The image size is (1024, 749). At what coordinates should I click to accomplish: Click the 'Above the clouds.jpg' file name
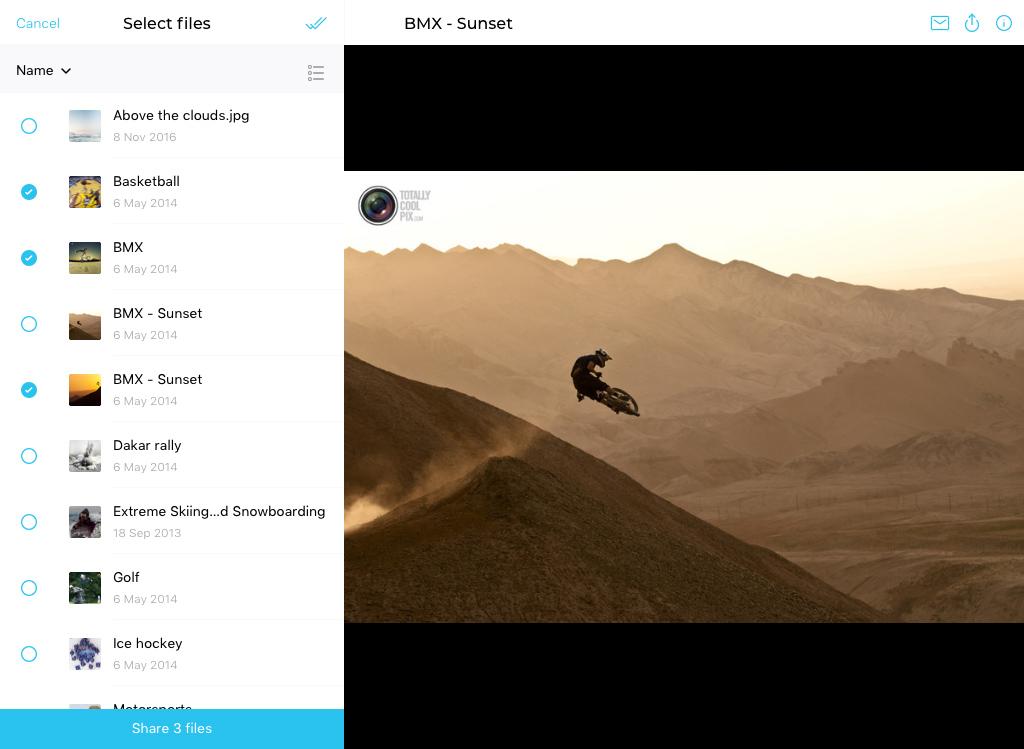pos(181,116)
